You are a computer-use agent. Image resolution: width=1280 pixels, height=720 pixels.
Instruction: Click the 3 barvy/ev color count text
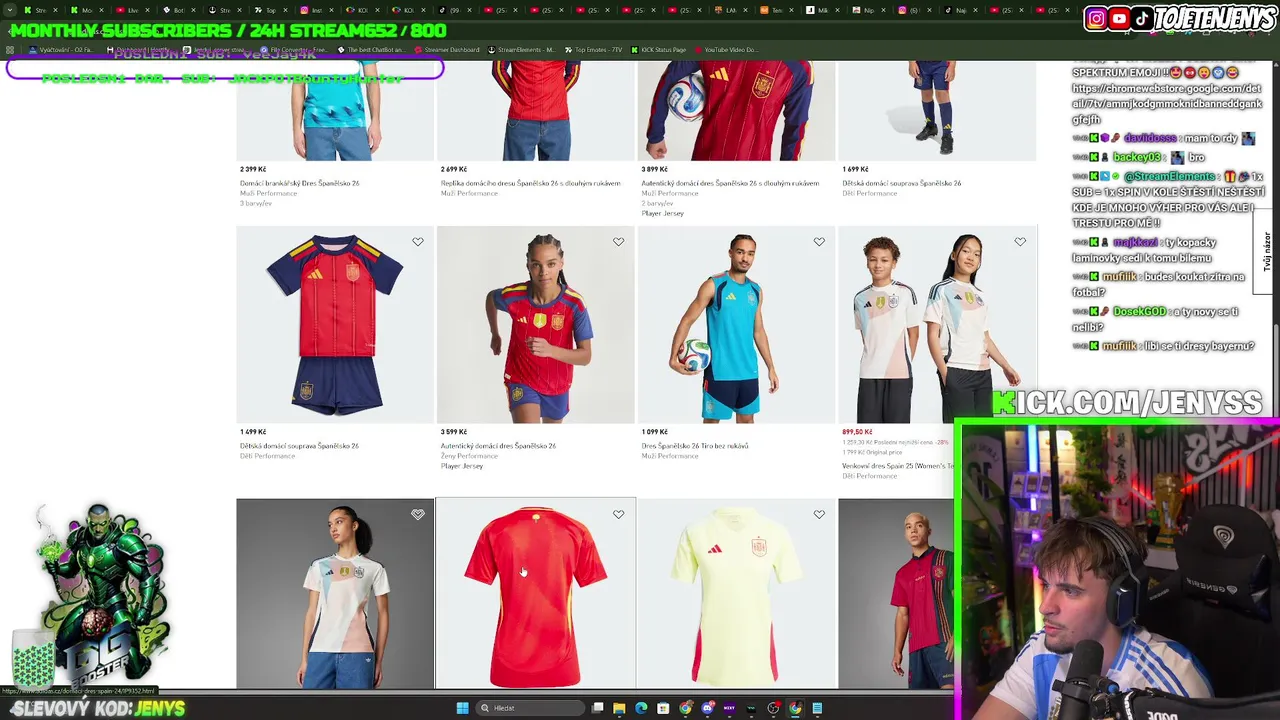click(255, 203)
